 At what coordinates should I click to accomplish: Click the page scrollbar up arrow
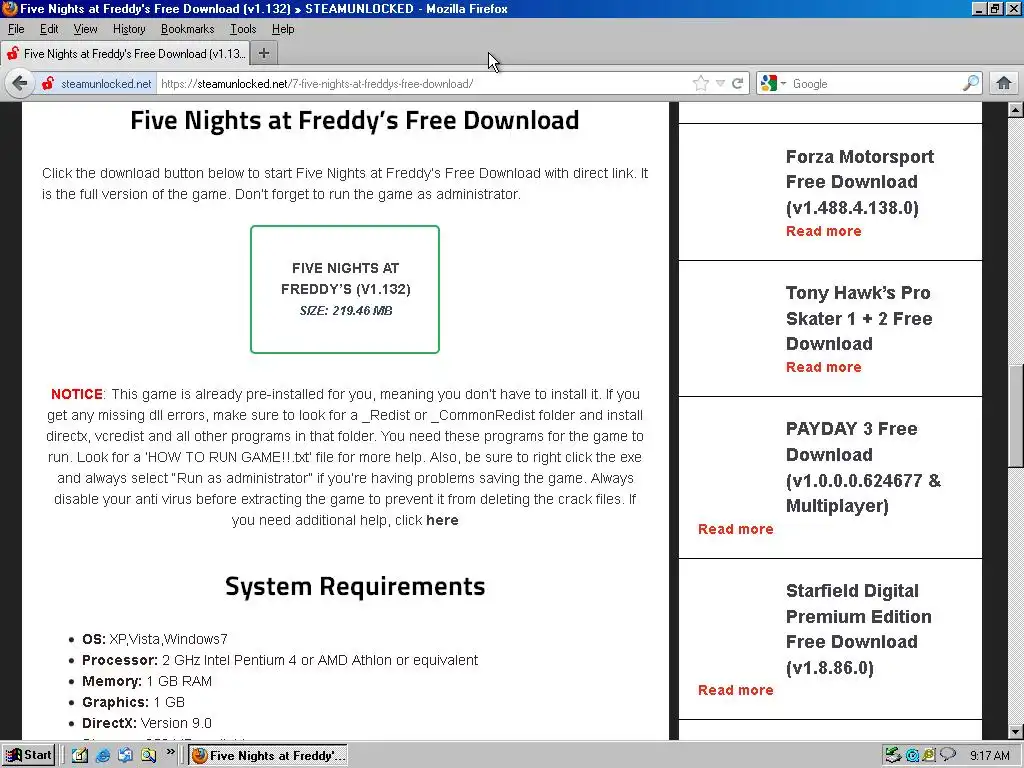tap(1016, 110)
